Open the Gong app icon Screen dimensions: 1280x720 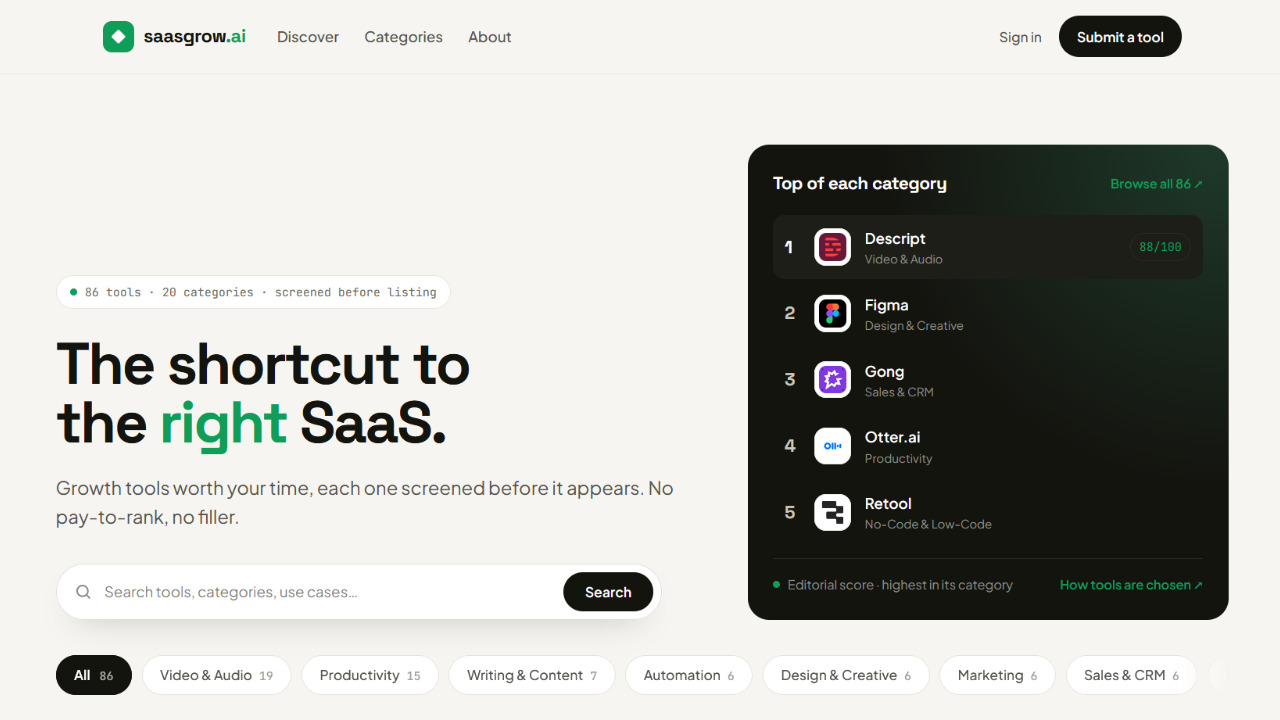pos(832,380)
